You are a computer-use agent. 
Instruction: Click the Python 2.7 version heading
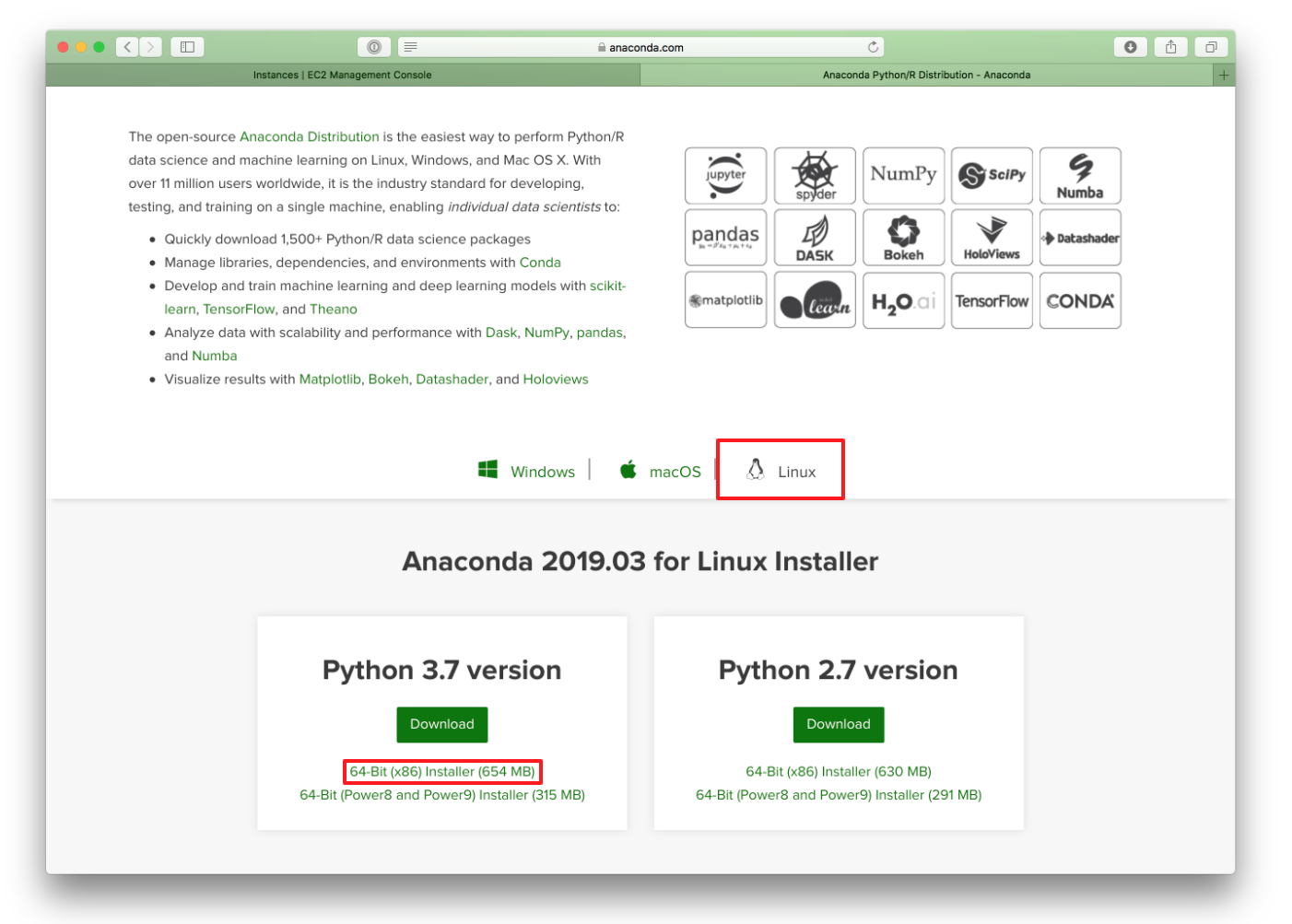tap(839, 670)
